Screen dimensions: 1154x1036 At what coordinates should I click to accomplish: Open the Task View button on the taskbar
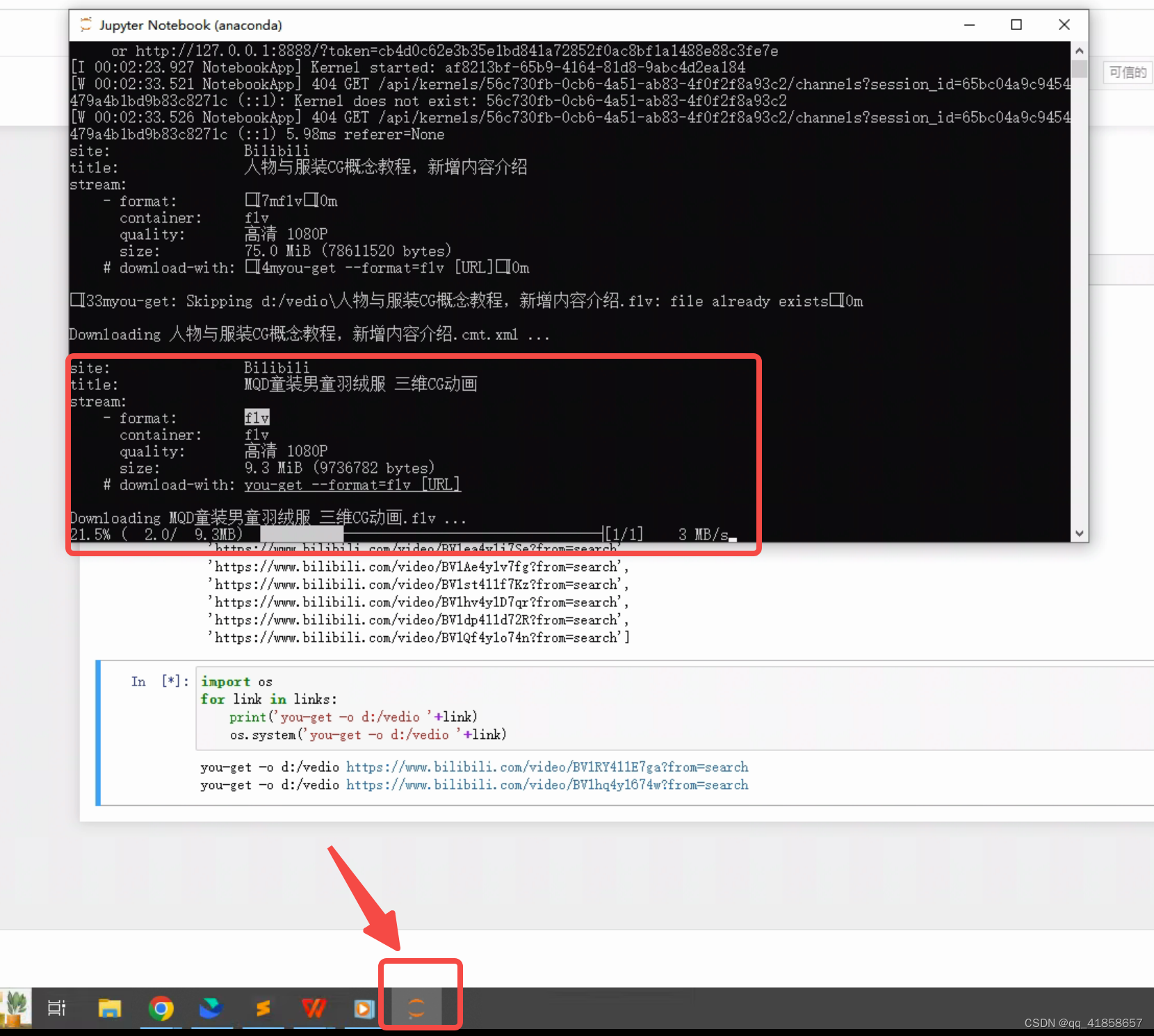pos(56,1007)
